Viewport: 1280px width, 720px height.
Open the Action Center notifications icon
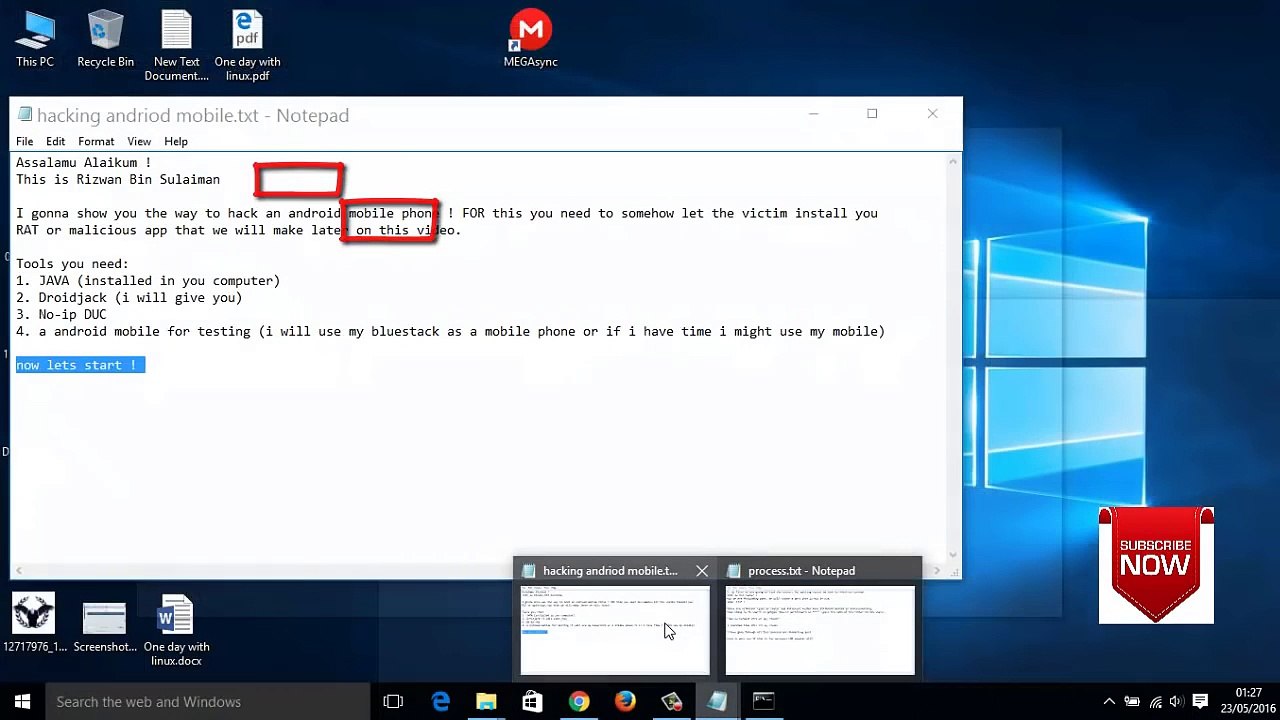click(x=1201, y=702)
